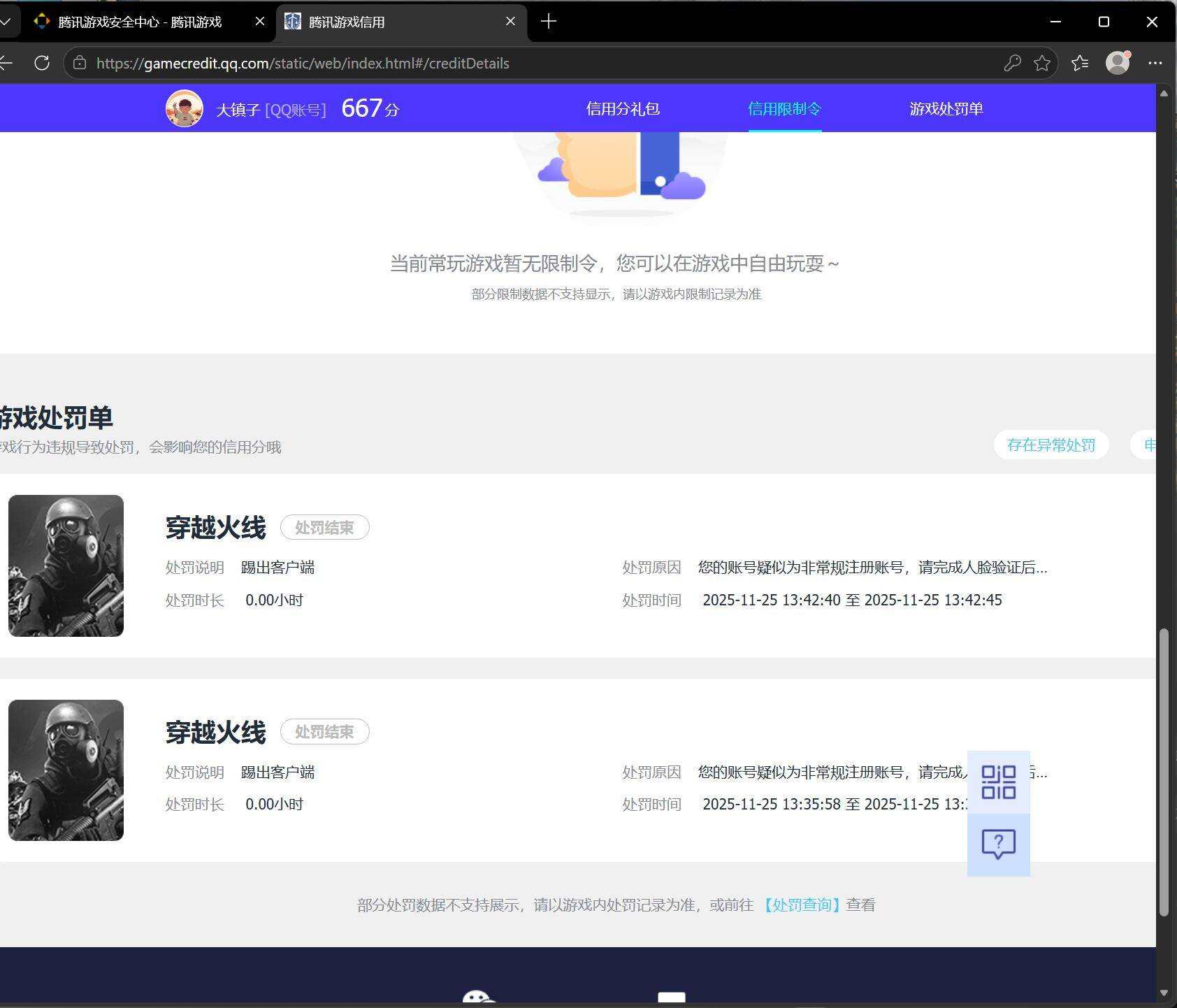Image resolution: width=1177 pixels, height=1008 pixels.
Task: Click the 大镇子 username text
Action: click(238, 110)
